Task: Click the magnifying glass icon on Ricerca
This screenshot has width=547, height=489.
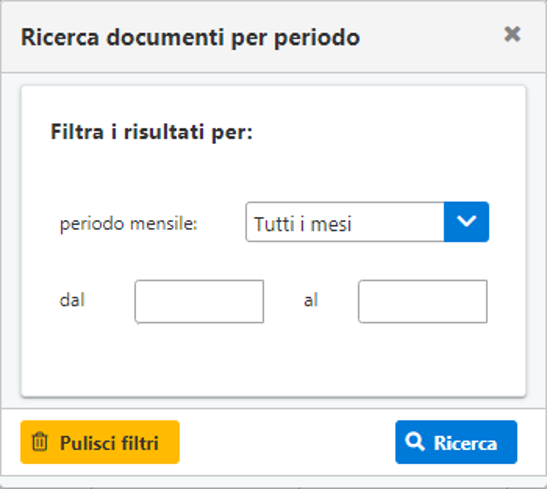Action: [x=415, y=442]
